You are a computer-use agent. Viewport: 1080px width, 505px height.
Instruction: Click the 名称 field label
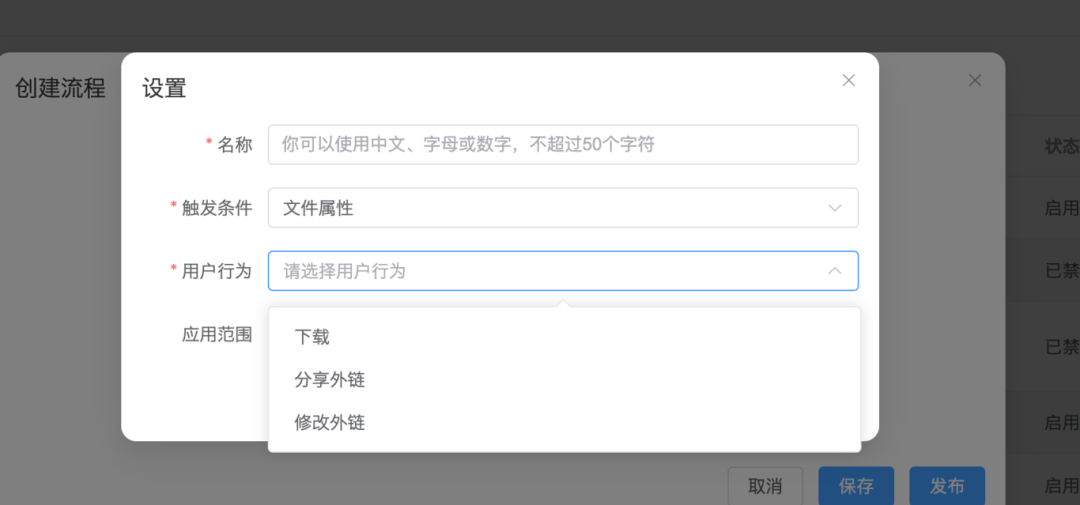tap(235, 144)
